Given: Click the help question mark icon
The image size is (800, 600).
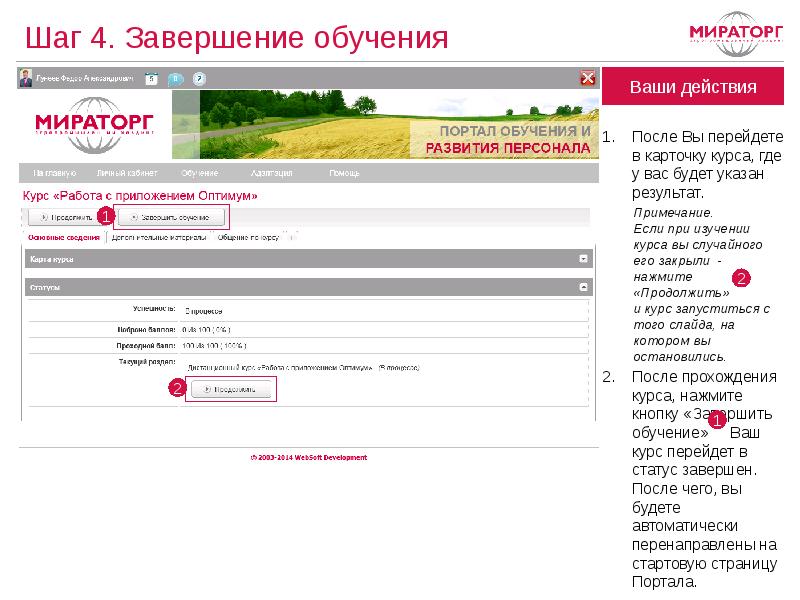Looking at the screenshot, I should pos(199,78).
